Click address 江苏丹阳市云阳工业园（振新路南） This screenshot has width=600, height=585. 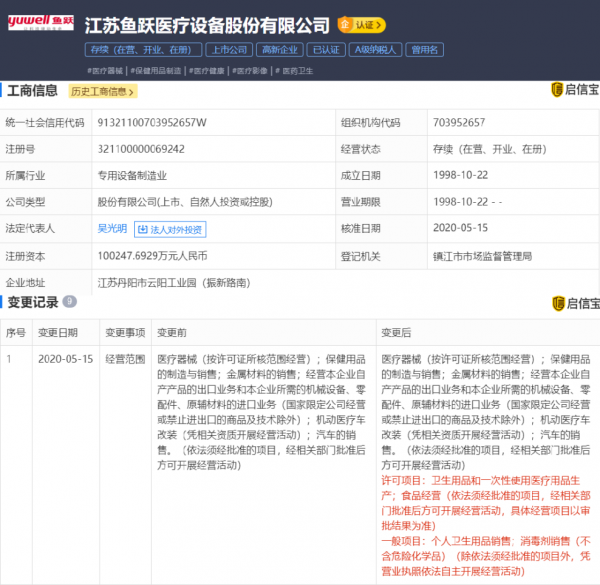coord(174,283)
